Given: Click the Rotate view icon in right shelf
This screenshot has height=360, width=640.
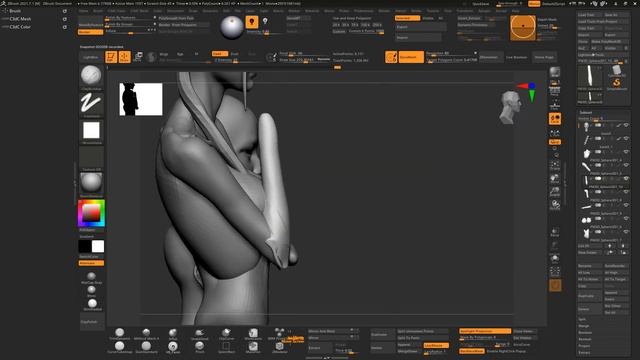Looking at the screenshot, I should [x=555, y=205].
